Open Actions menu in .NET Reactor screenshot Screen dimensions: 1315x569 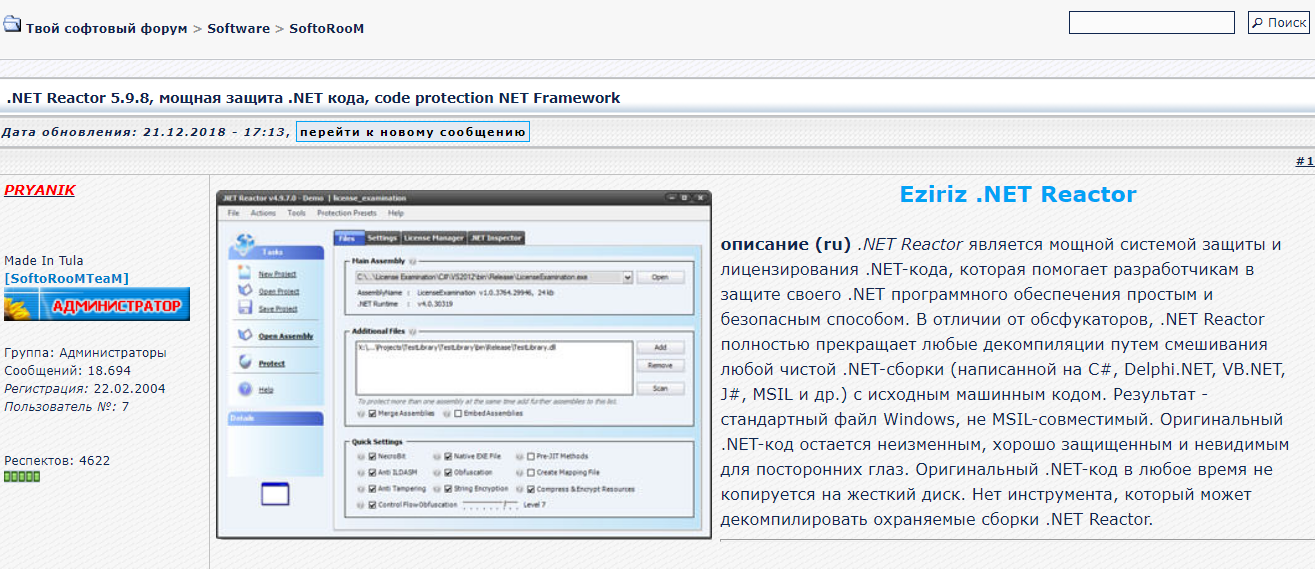tap(263, 213)
